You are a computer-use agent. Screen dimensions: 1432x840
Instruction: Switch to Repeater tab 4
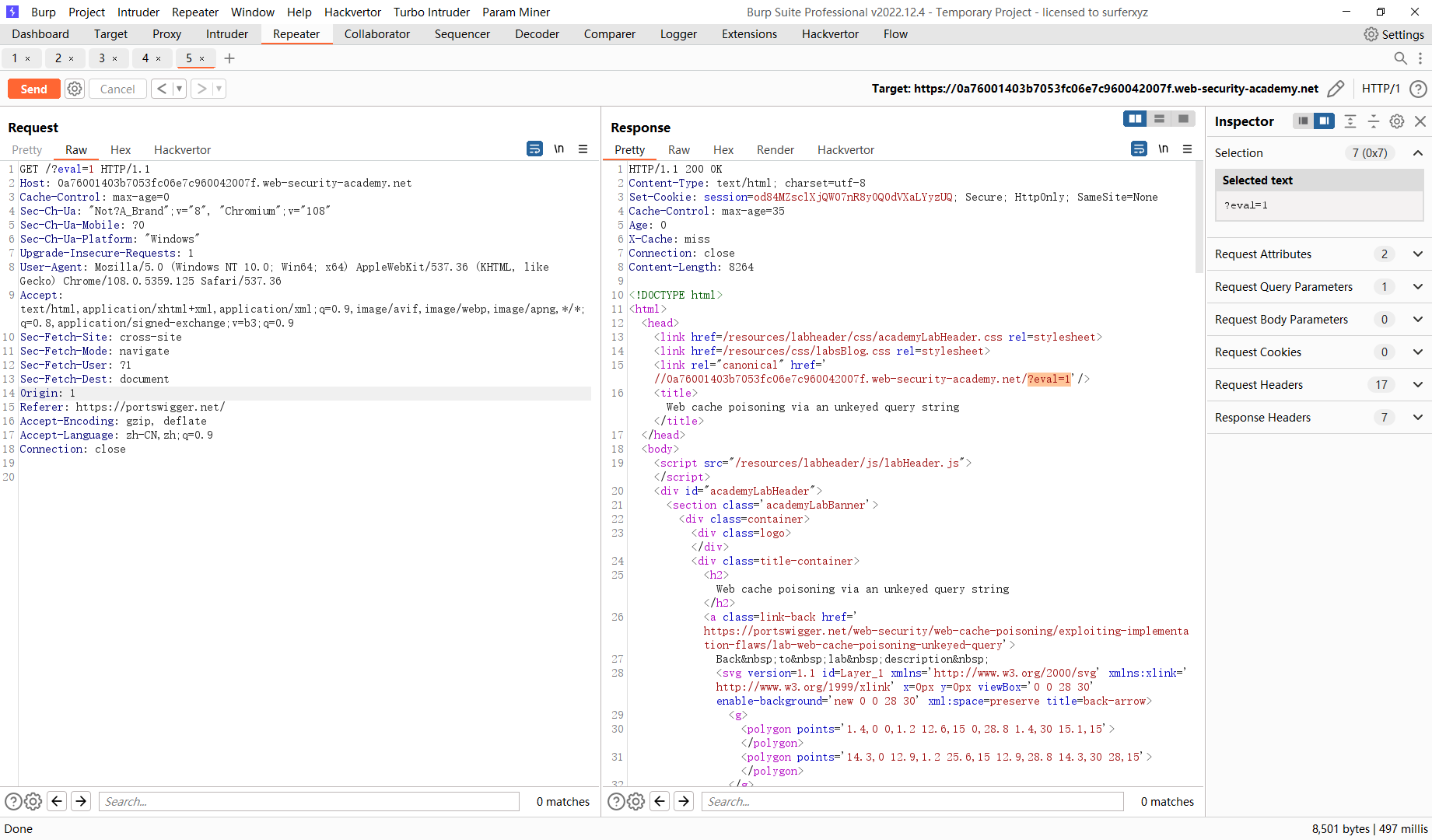point(145,58)
